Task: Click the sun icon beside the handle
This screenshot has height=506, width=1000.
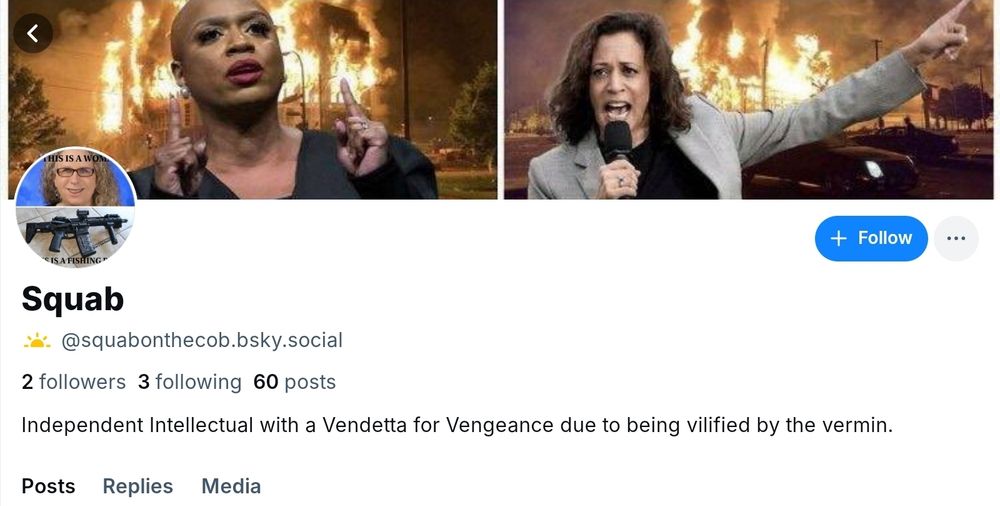Action: [37, 341]
